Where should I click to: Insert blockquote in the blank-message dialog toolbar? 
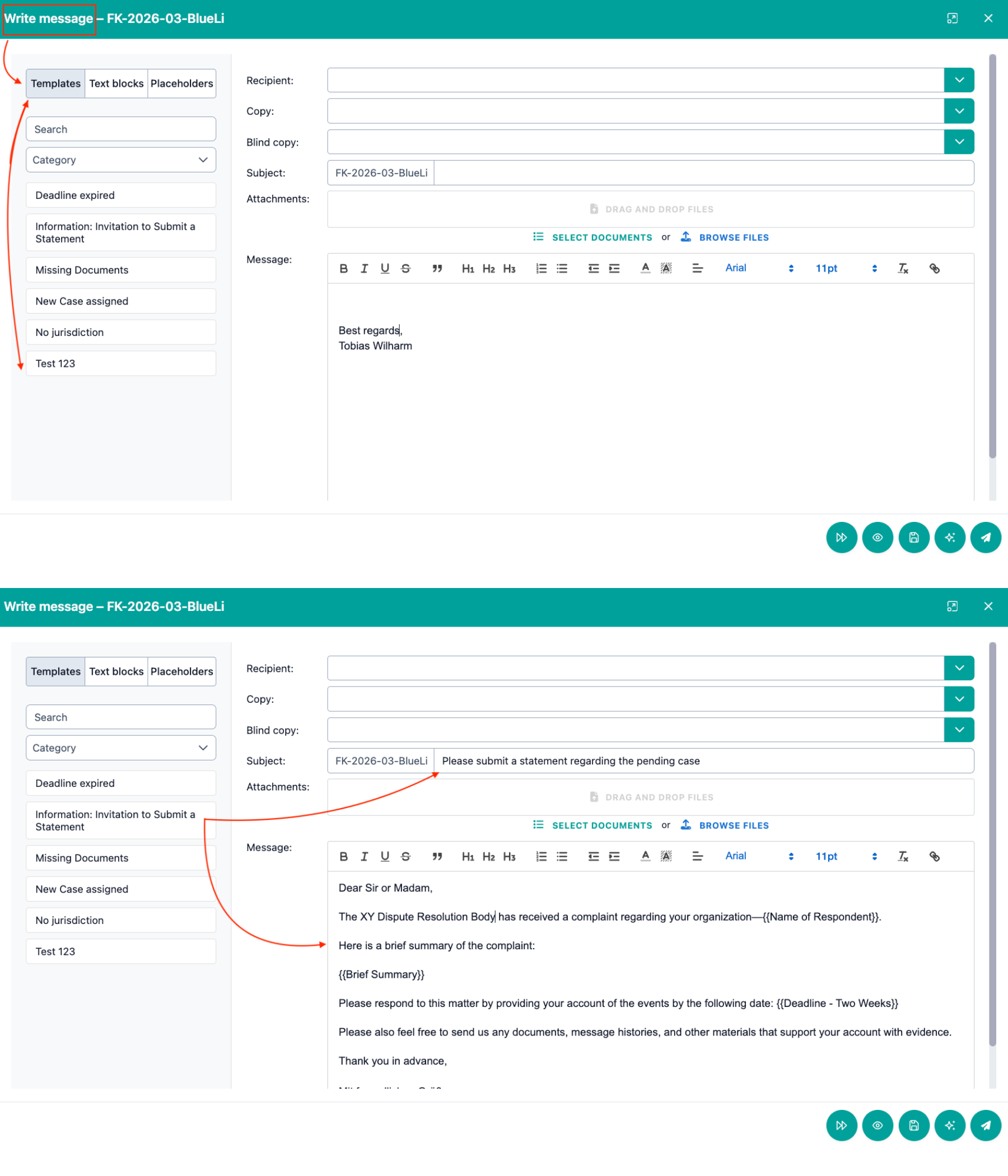[x=437, y=268]
